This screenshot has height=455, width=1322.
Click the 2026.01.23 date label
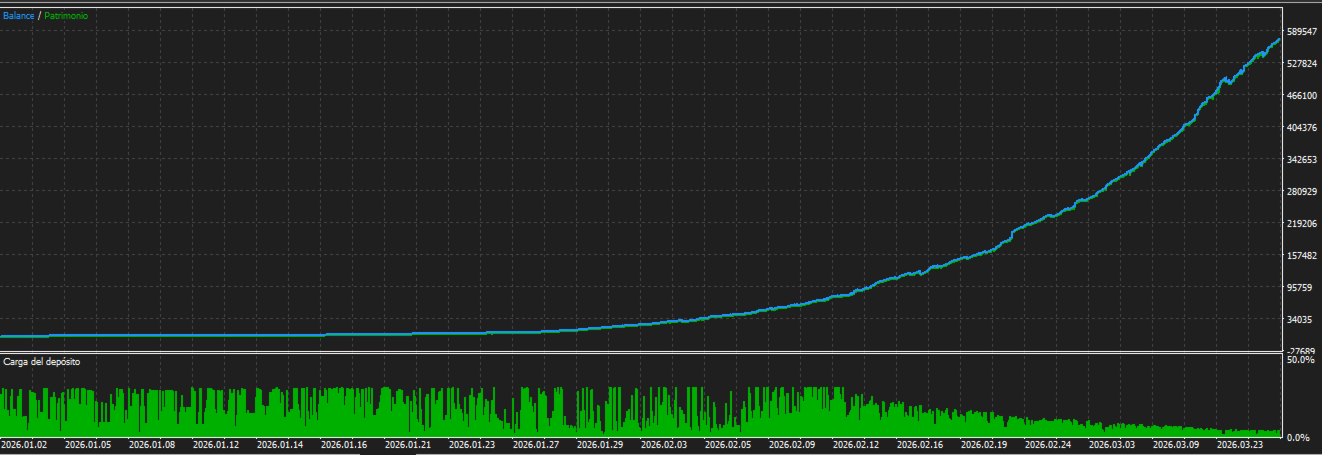pos(472,444)
